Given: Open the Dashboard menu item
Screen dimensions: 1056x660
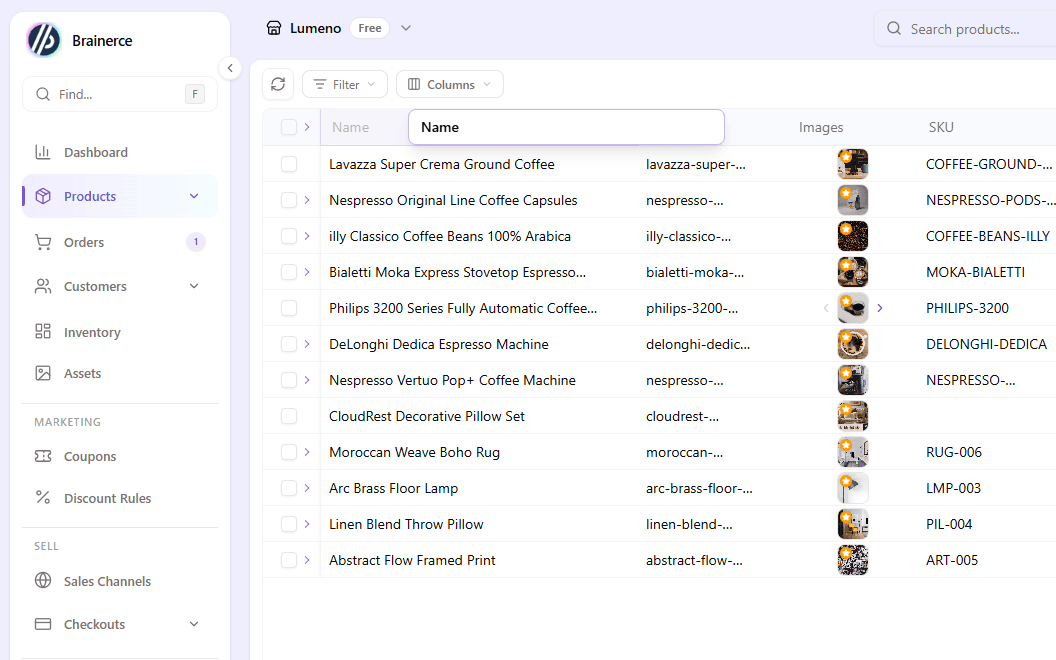Looking at the screenshot, I should [120, 152].
